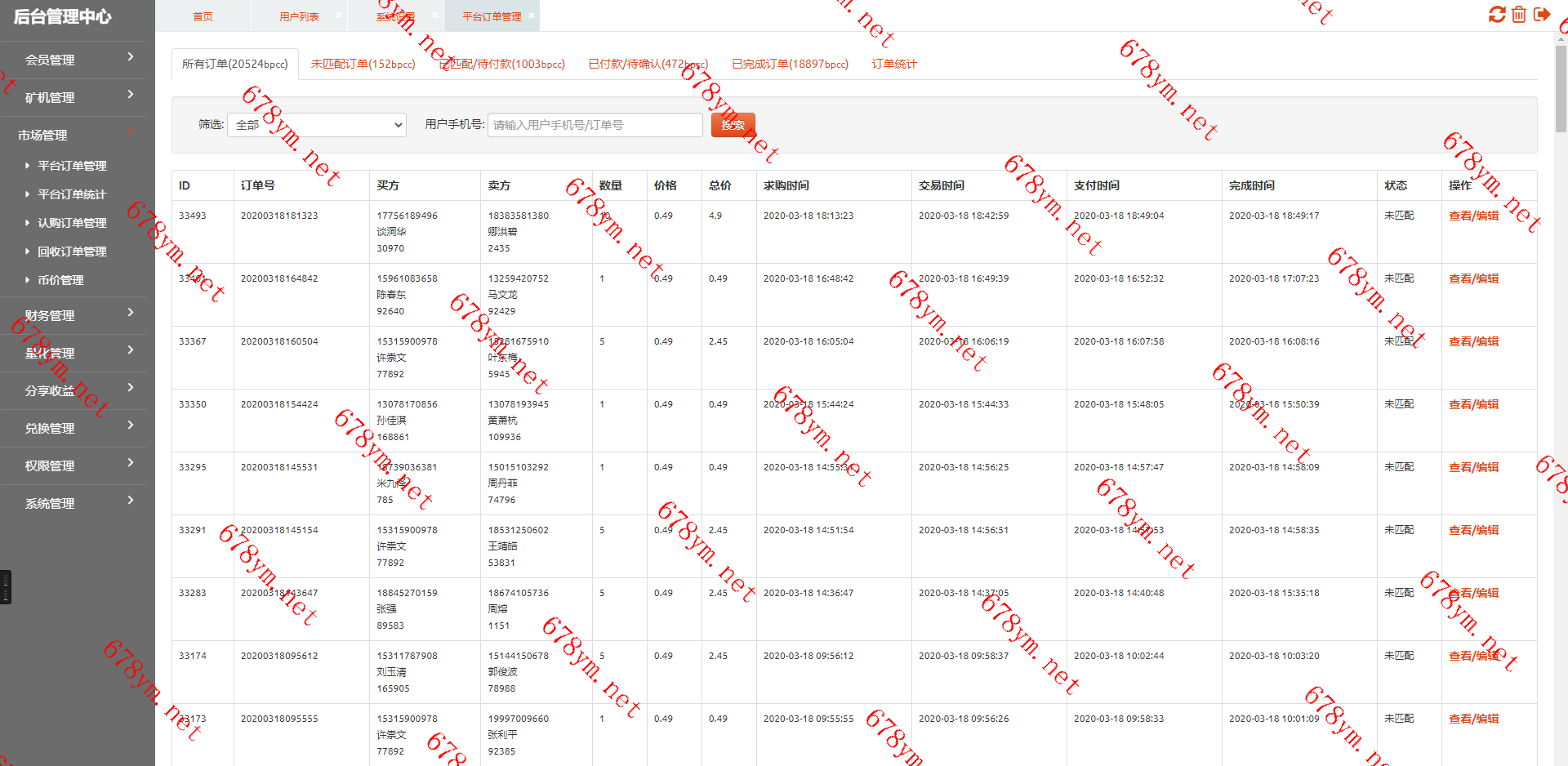Click the scrollbar up arrow
This screenshot has height=766, width=1568.
coord(1561,38)
